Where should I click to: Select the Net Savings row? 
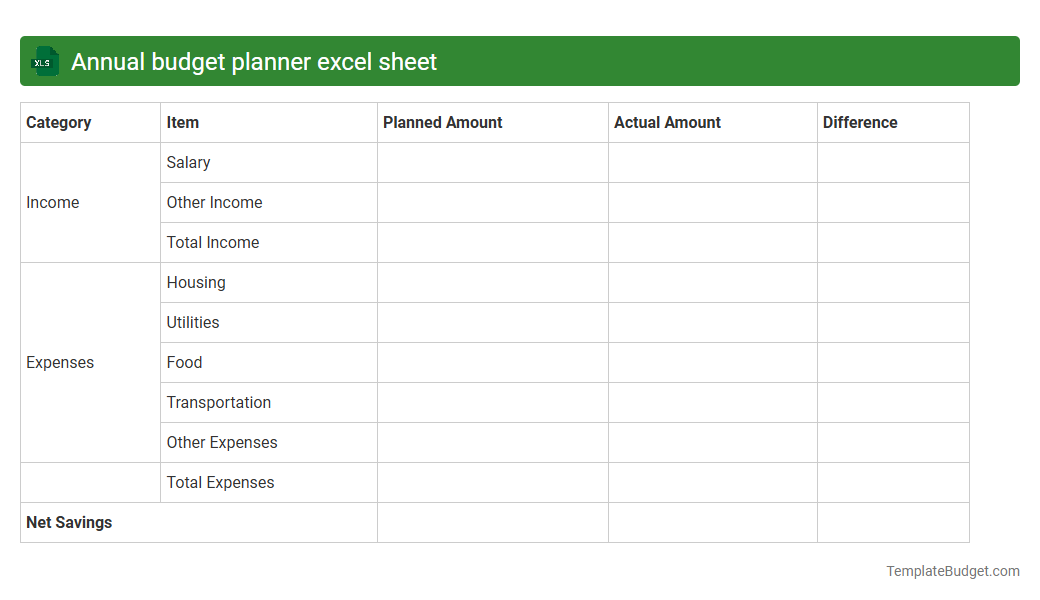(x=69, y=522)
